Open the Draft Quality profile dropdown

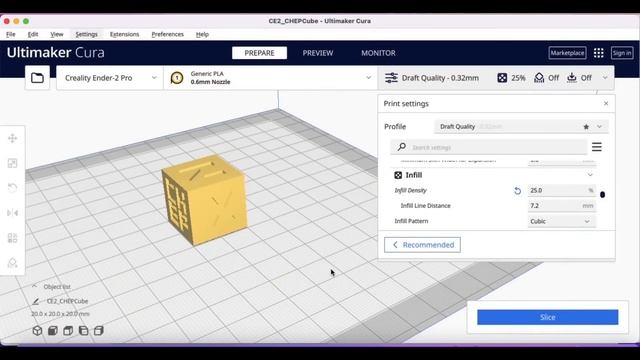coord(521,127)
